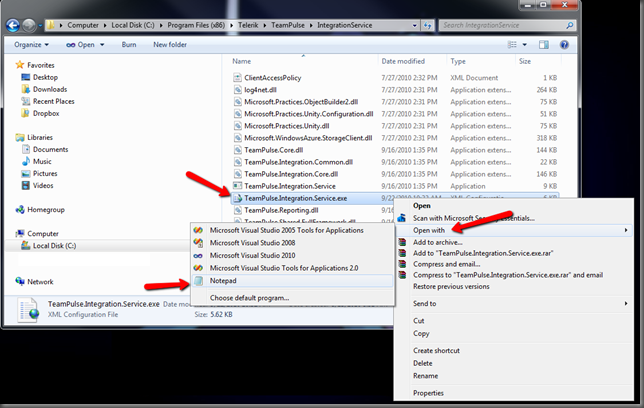Click the TeamPulse breadcrumb segment

click(288, 25)
